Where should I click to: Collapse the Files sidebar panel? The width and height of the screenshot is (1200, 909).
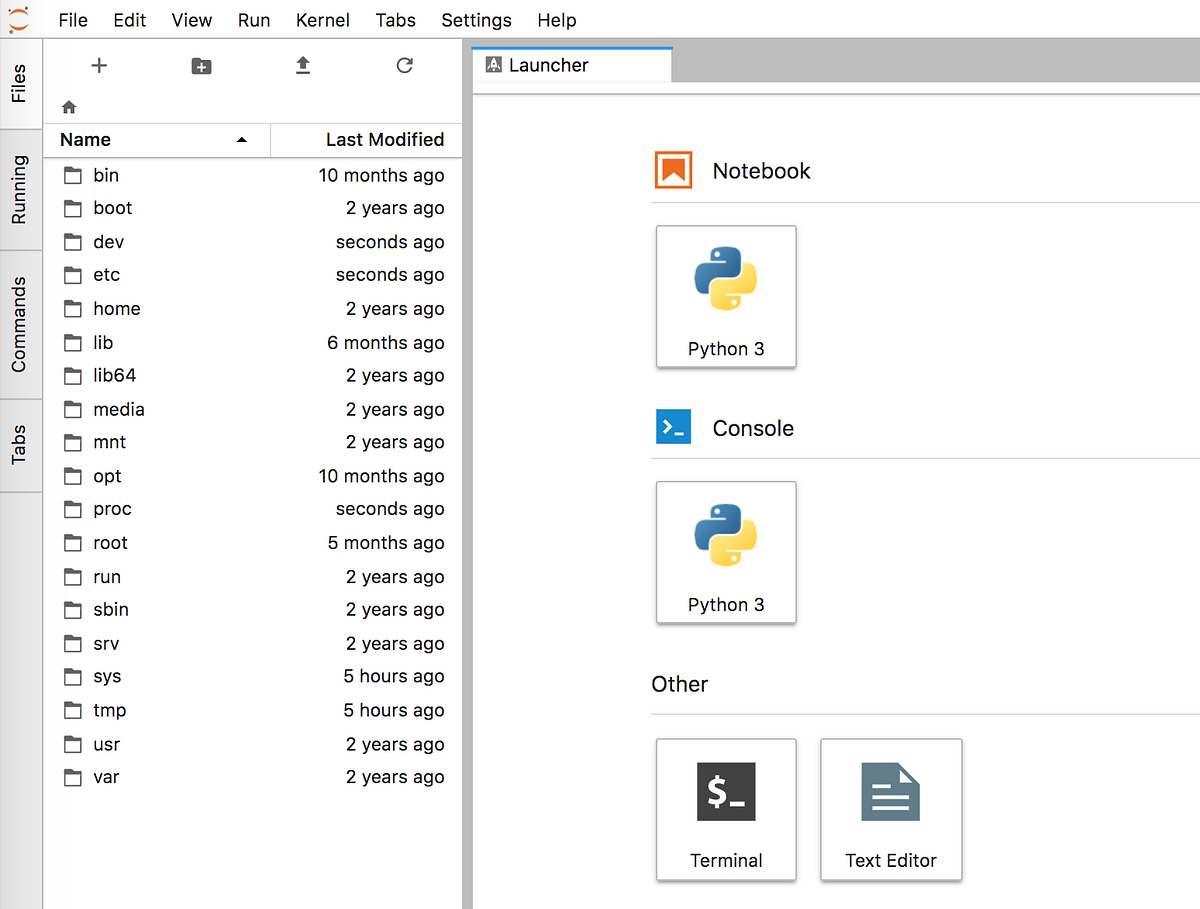click(20, 84)
